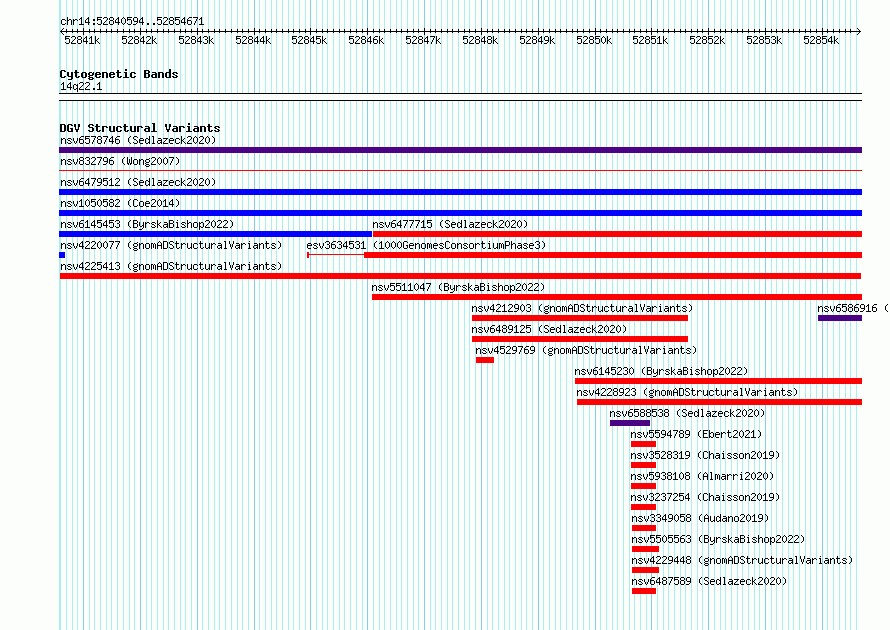
Task: Select the red nsv5511047 variant bar
Action: coord(617,297)
